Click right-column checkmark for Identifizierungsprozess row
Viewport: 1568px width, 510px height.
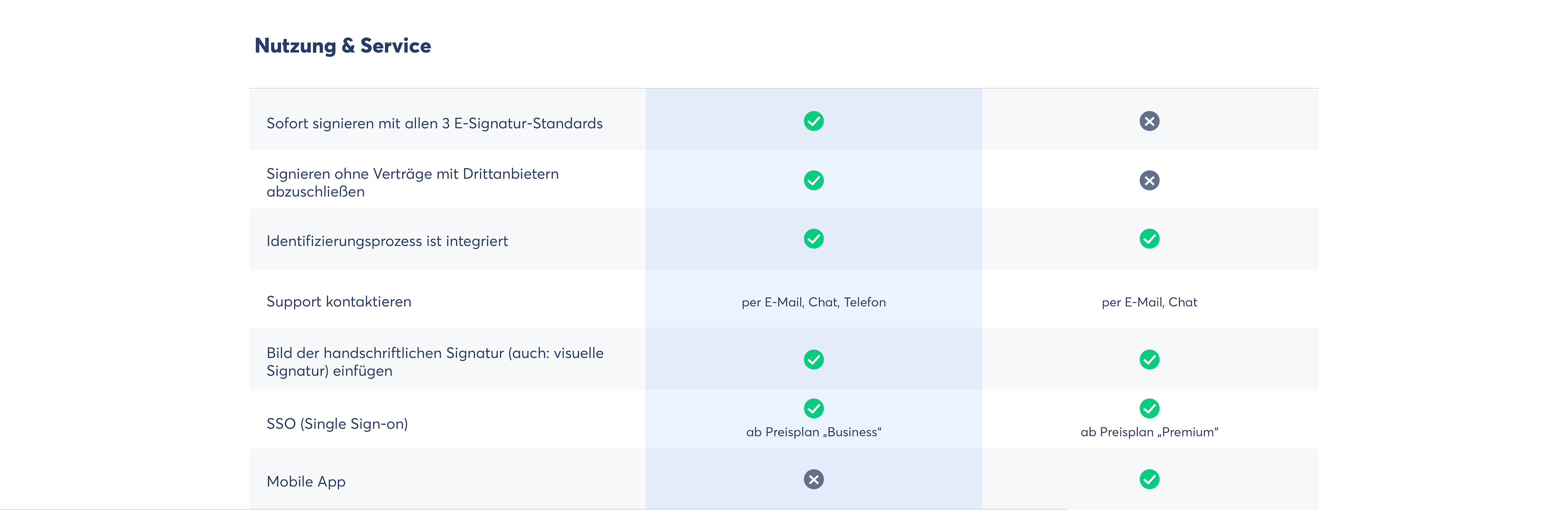(1149, 238)
